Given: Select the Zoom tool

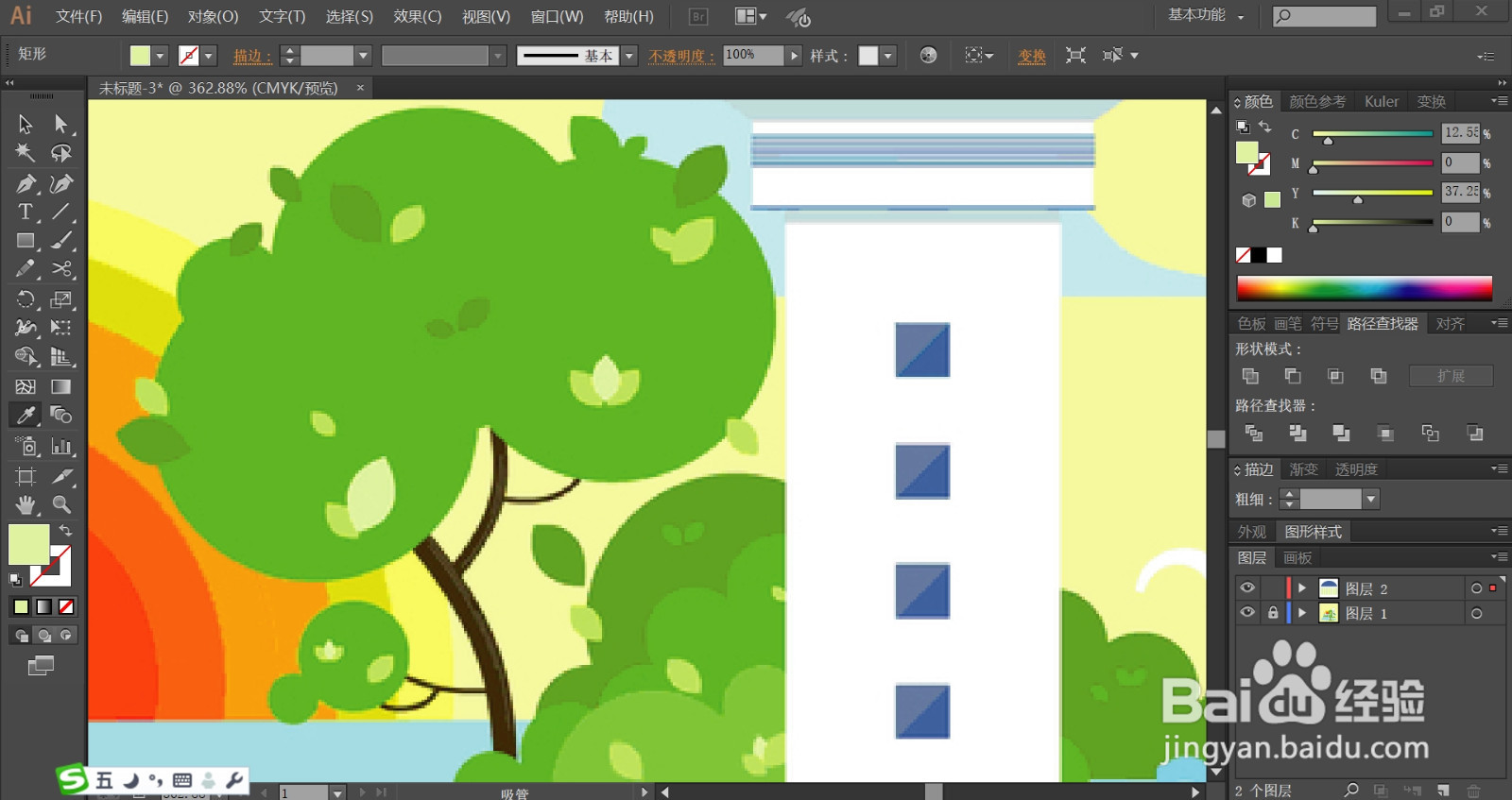Looking at the screenshot, I should click(x=61, y=504).
